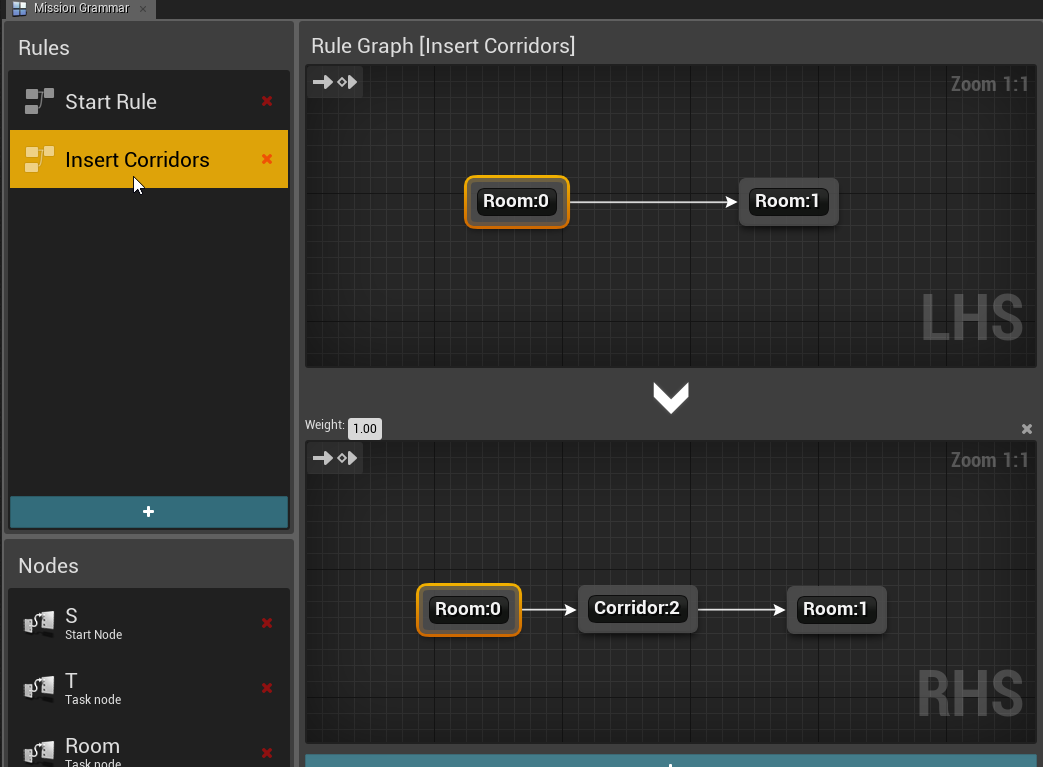Click the S Start Node icon
This screenshot has height=767, width=1043.
pyautogui.click(x=38, y=624)
